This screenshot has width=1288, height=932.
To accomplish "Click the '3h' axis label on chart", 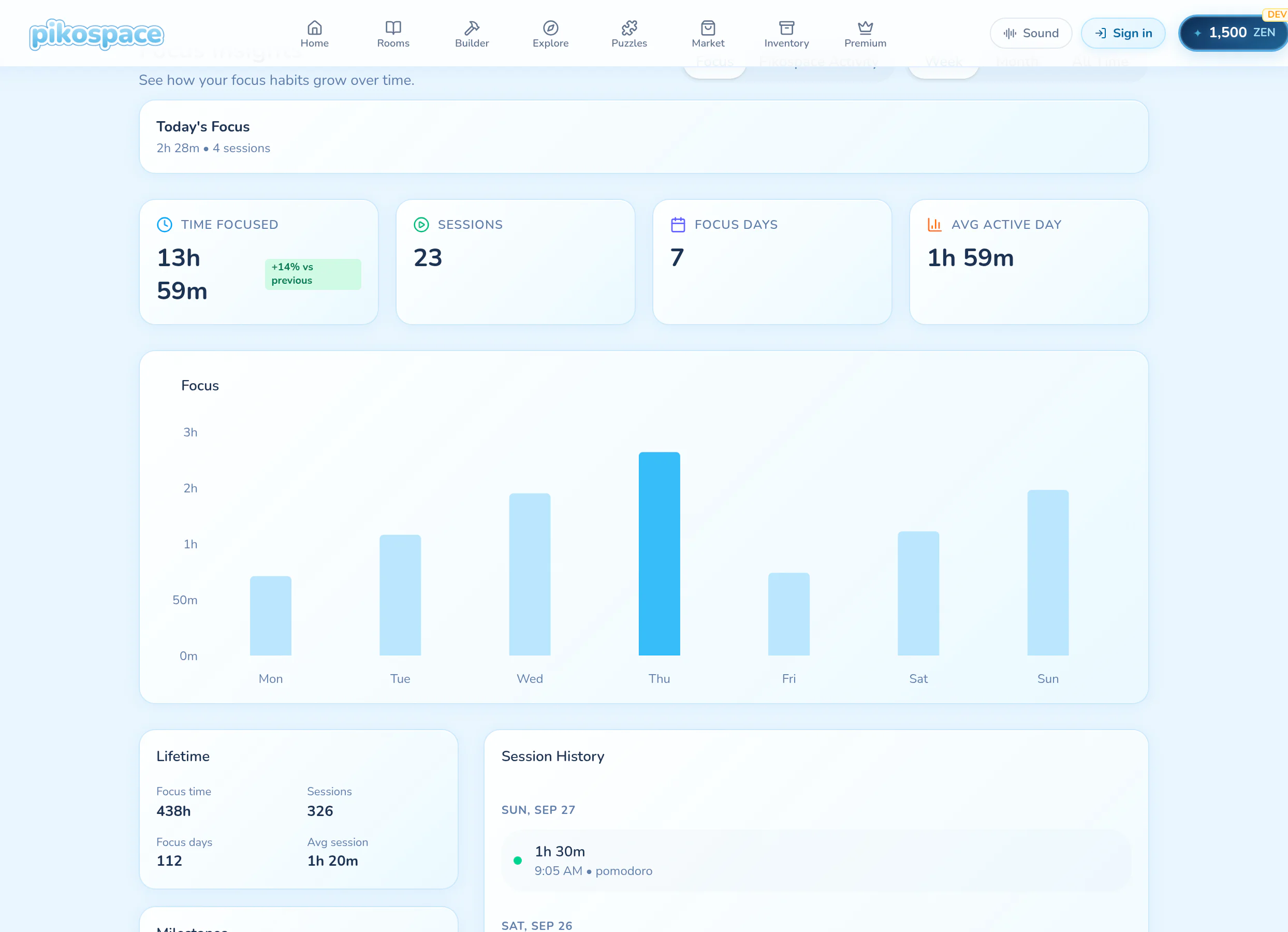I will [x=190, y=432].
